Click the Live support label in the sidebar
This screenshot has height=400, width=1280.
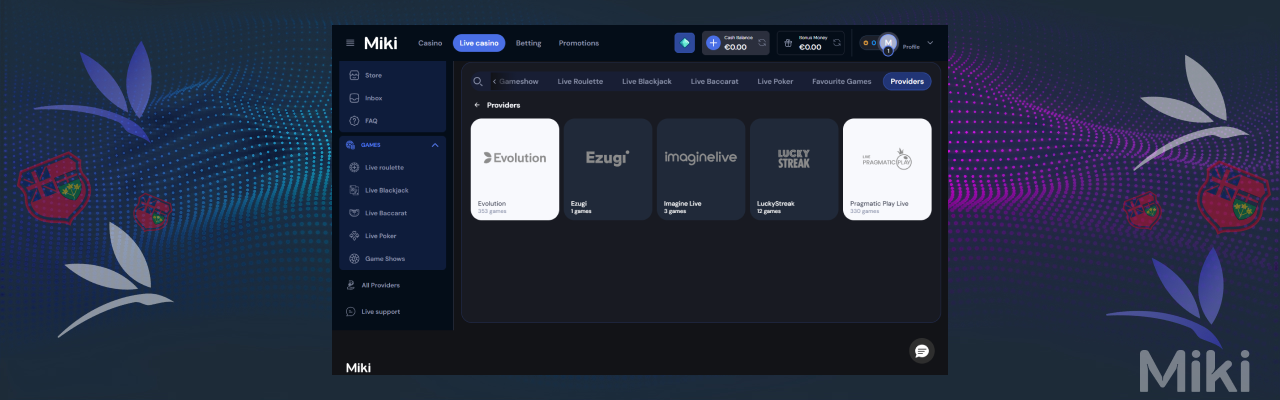click(380, 312)
